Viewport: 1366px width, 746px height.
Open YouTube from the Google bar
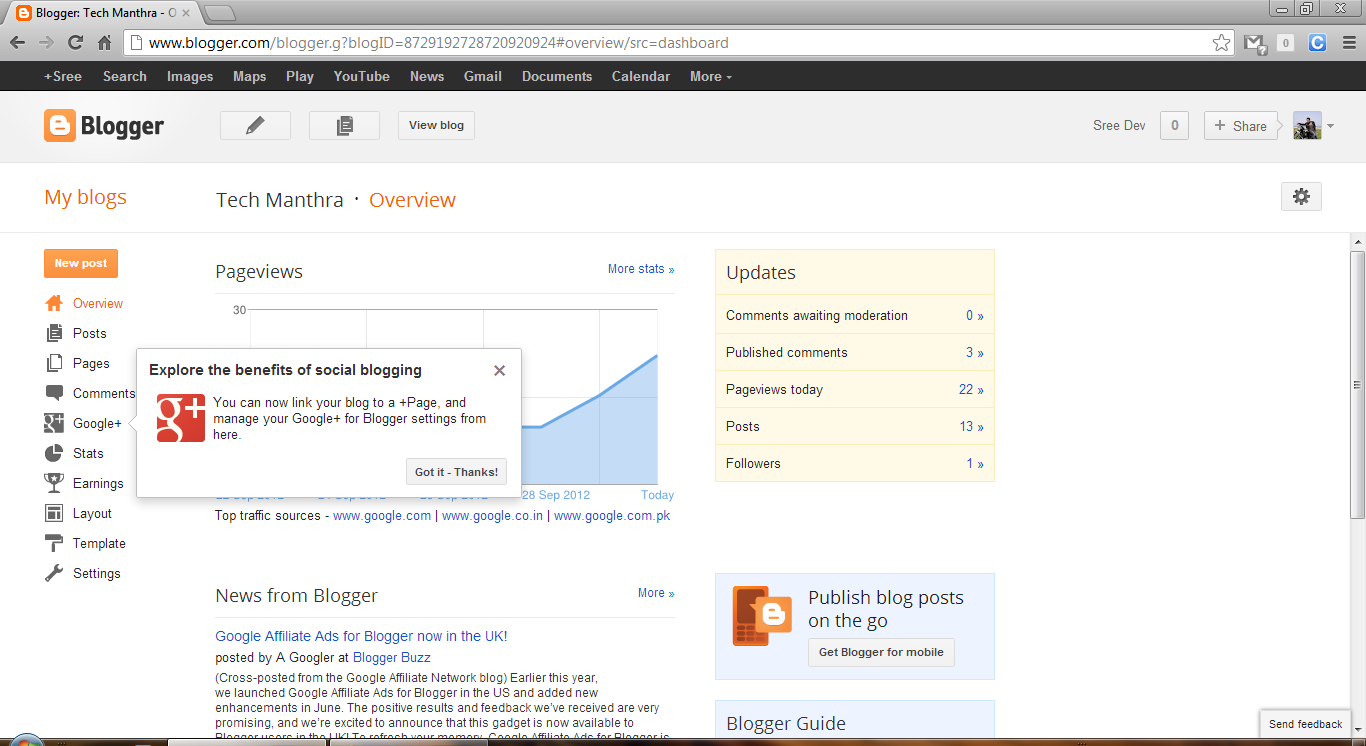pyautogui.click(x=362, y=76)
